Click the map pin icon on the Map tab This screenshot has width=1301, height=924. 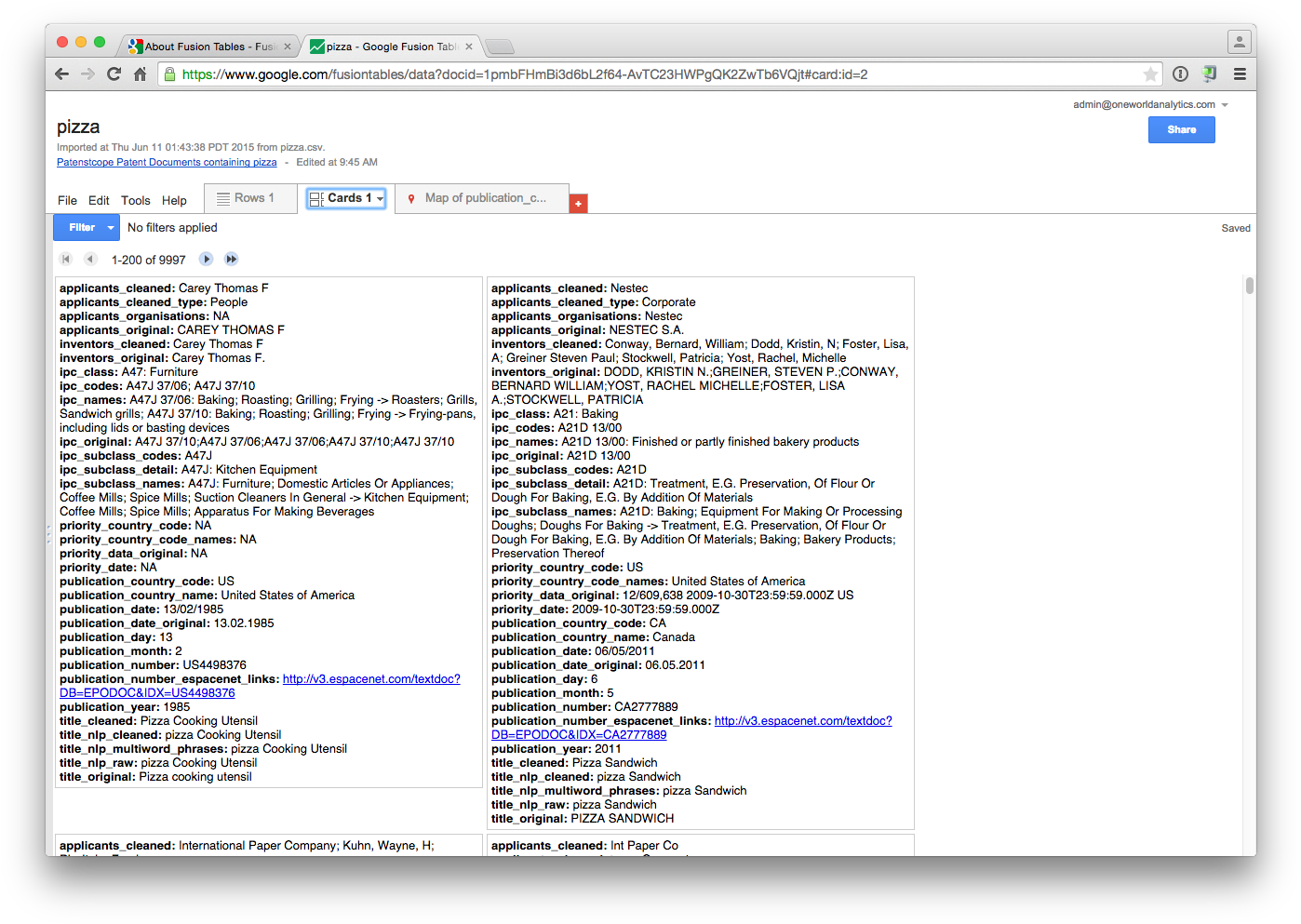[412, 198]
